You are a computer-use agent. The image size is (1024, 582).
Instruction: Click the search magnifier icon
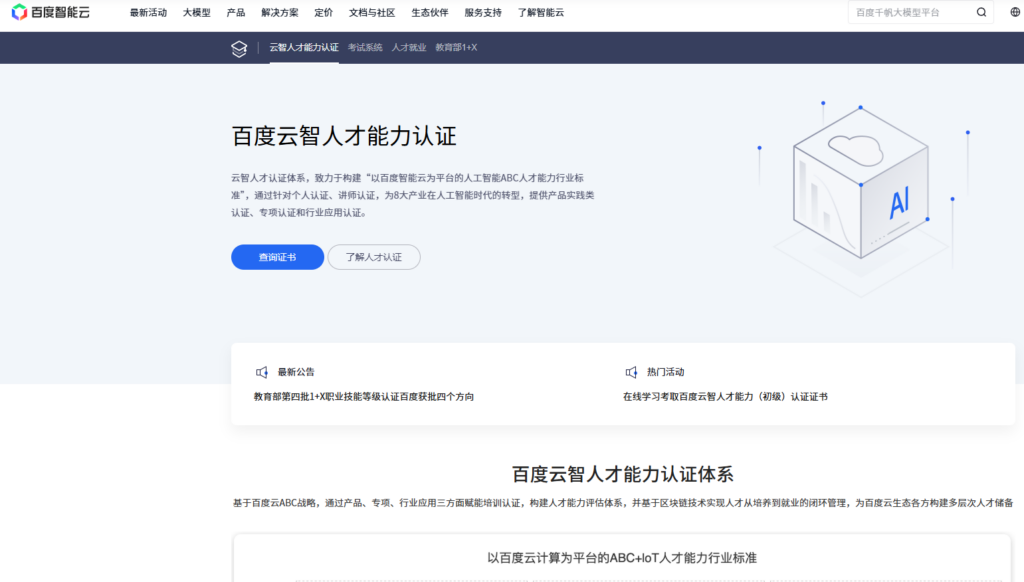981,13
